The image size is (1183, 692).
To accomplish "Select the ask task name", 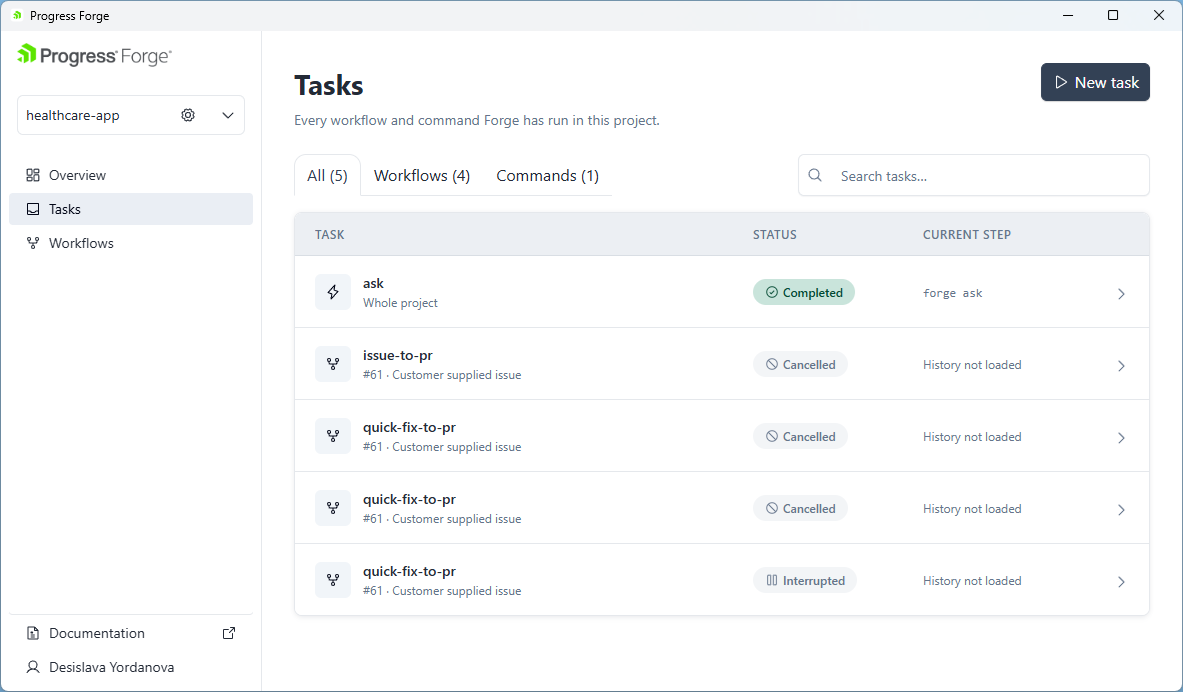I will [373, 283].
